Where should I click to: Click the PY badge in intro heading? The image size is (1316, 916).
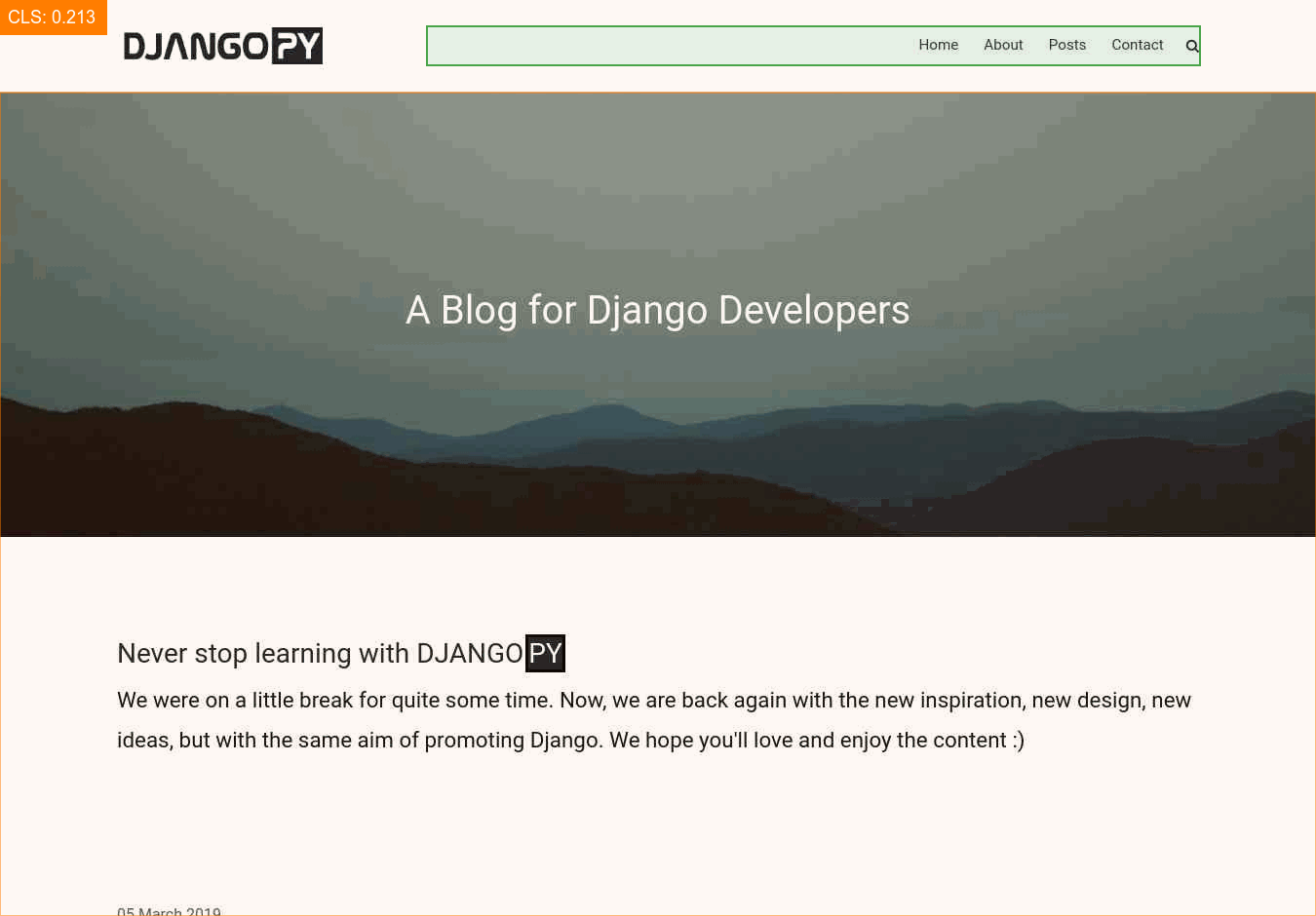click(545, 653)
